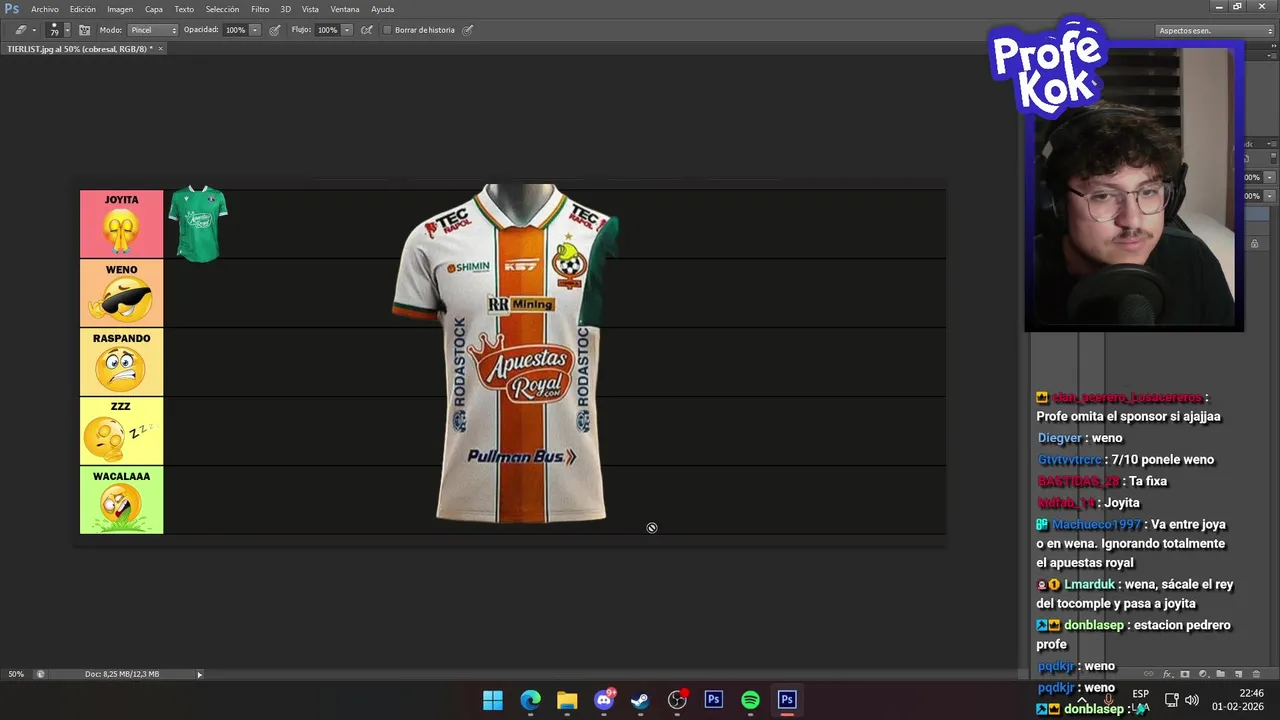1280x720 pixels.
Task: Open the Filtro menu
Action: (260, 9)
